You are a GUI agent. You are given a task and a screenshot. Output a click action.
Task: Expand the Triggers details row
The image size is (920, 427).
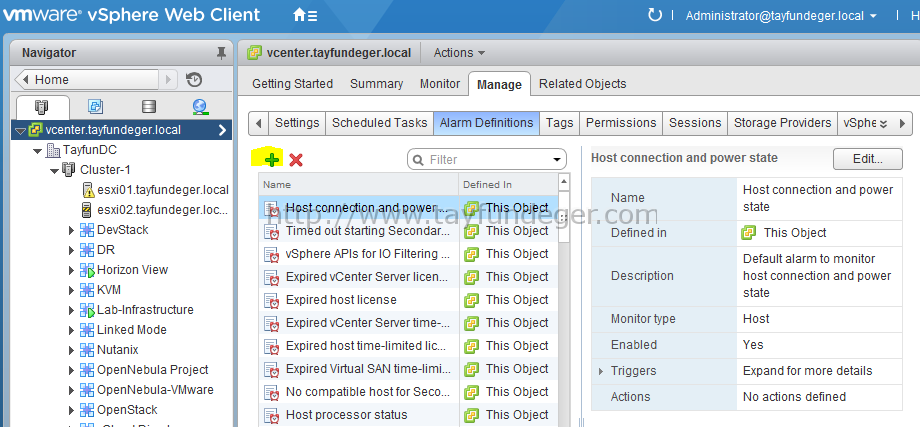[600, 371]
